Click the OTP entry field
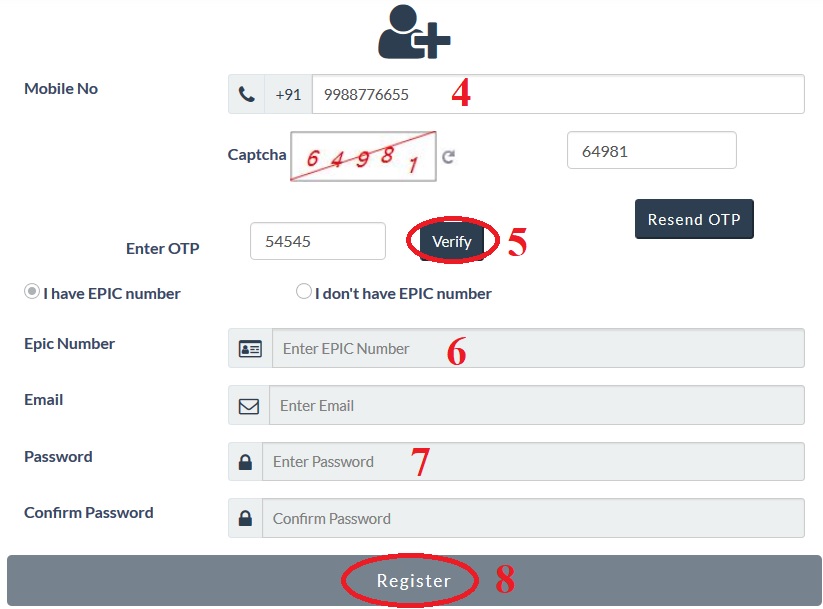Viewport: 823px width, 609px height. tap(318, 241)
